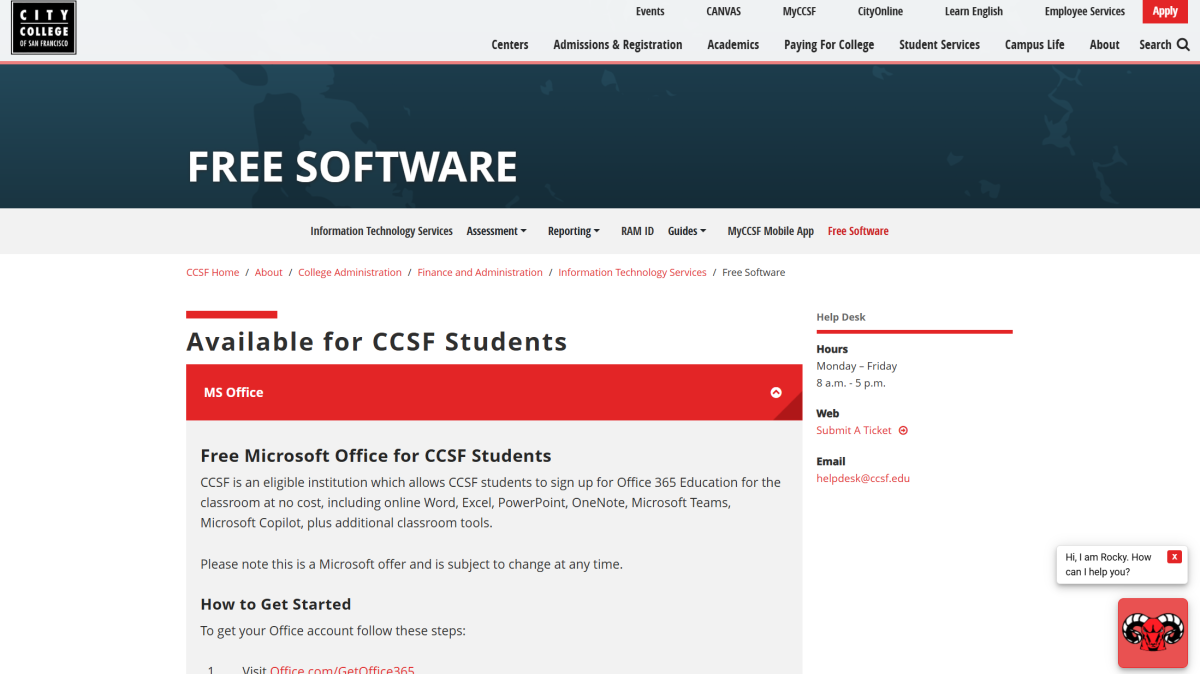Open Employee Services link
Viewport: 1200px width, 674px height.
pyautogui.click(x=1085, y=12)
